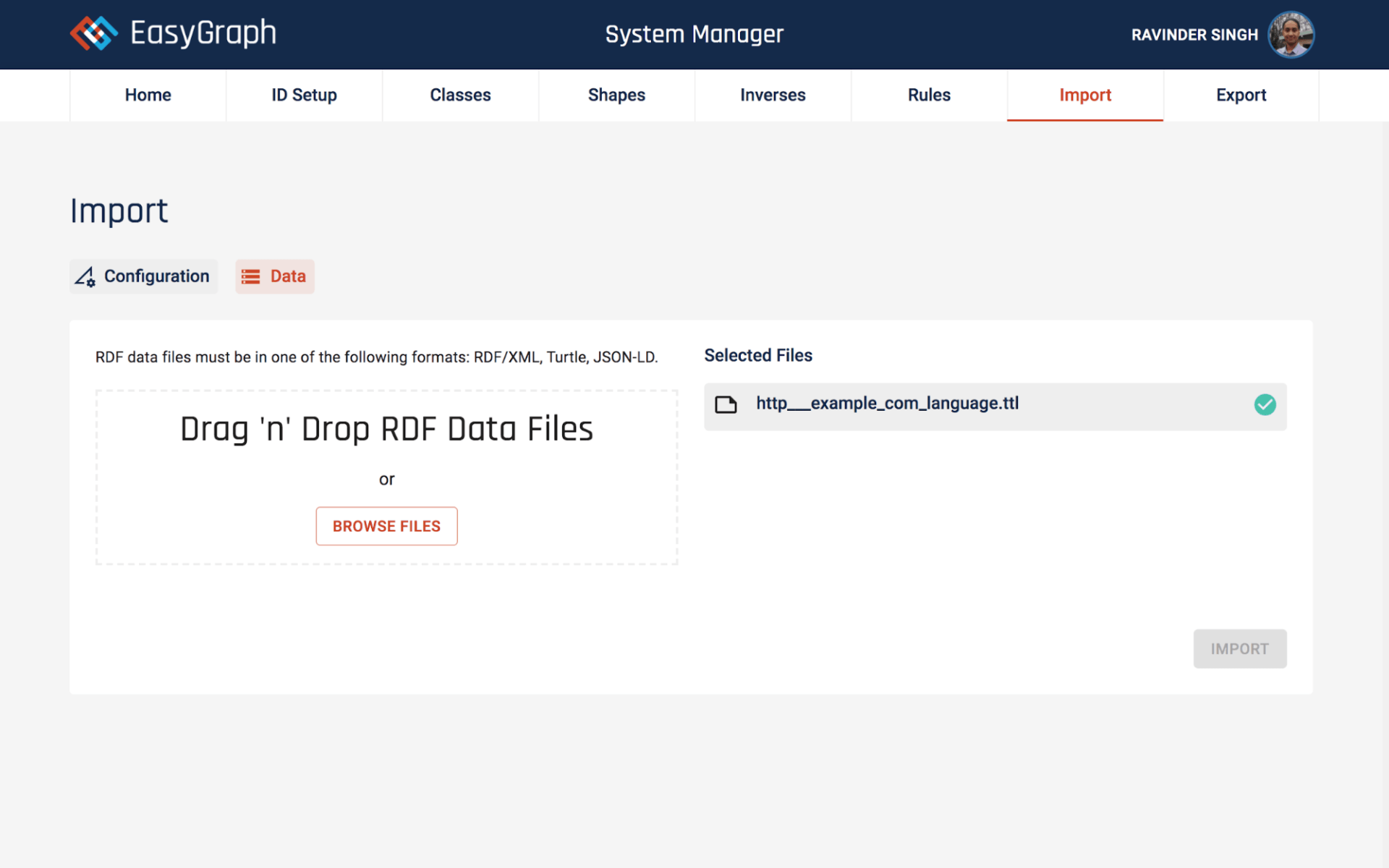This screenshot has height=868, width=1389.
Task: Select the http___example_com_language.ttl file entry
Action: [887, 404]
